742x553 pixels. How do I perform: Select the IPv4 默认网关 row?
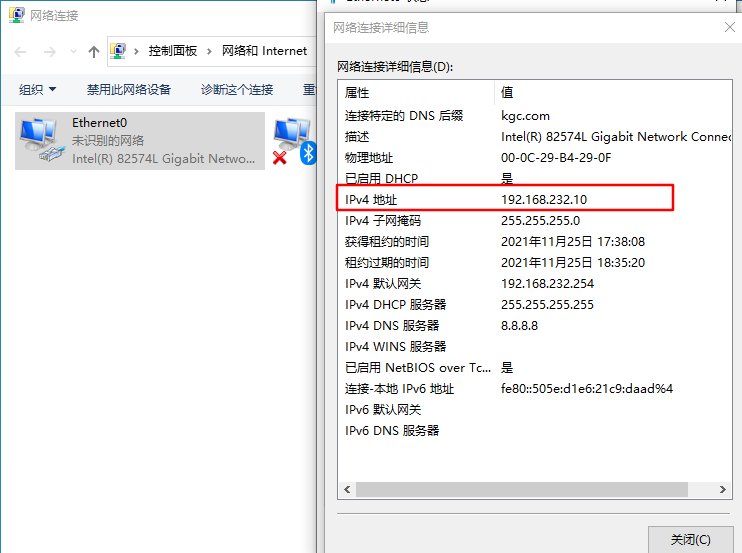535,284
